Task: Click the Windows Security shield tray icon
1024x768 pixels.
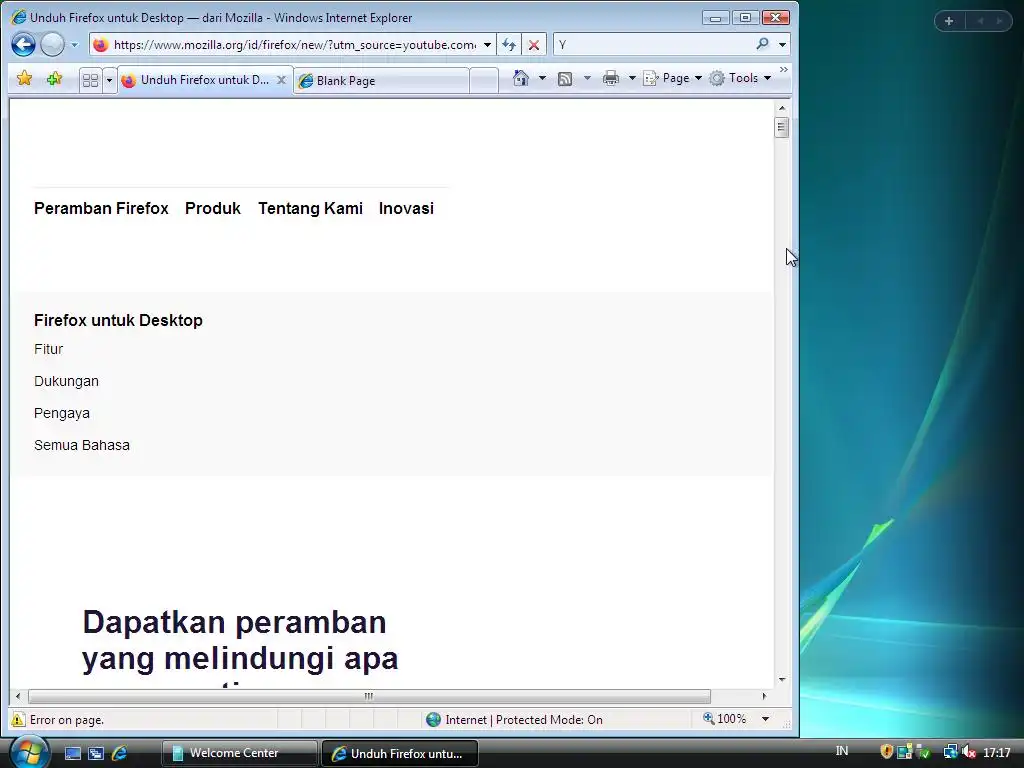Action: tap(886, 752)
